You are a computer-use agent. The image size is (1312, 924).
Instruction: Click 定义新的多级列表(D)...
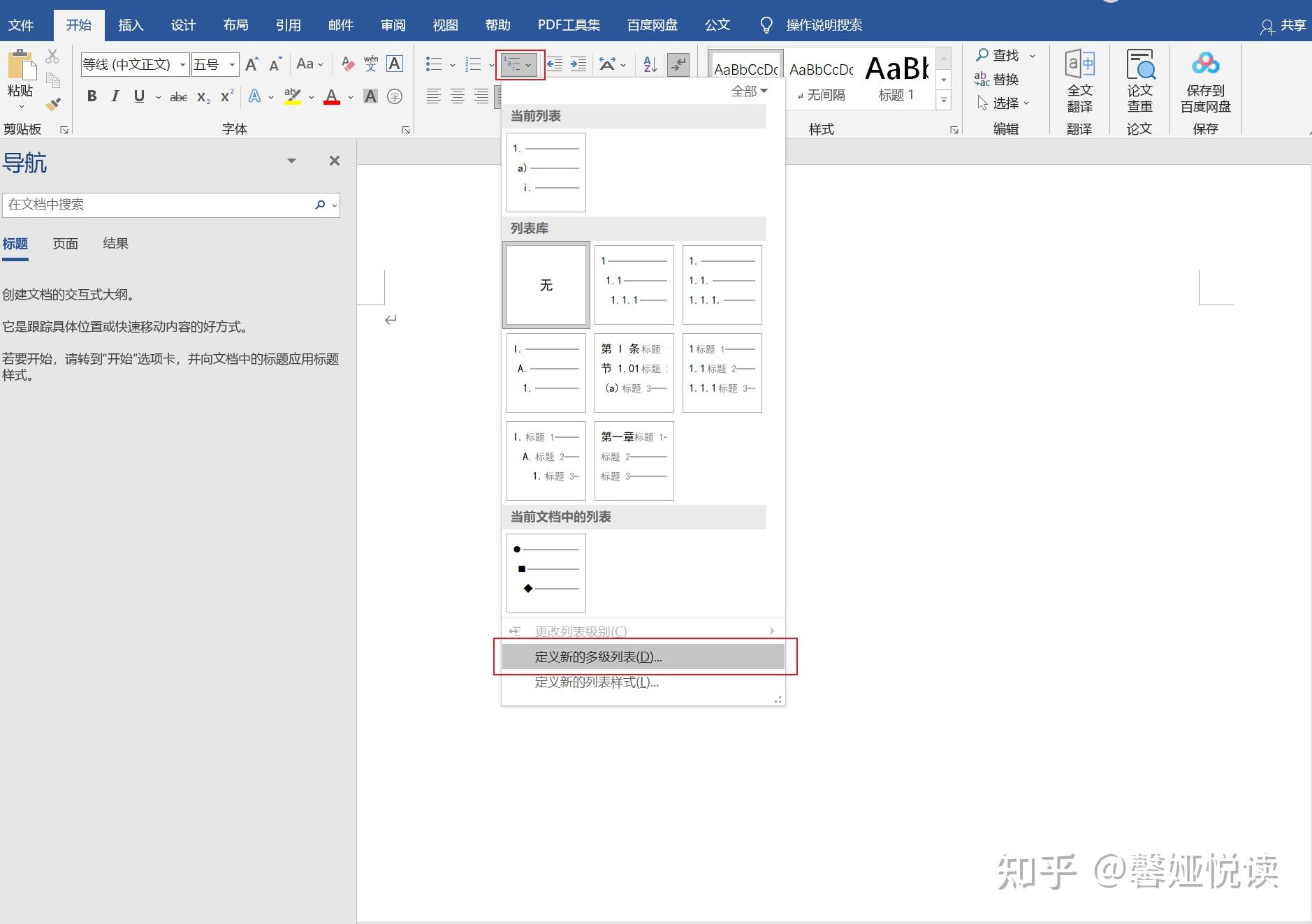[643, 657]
